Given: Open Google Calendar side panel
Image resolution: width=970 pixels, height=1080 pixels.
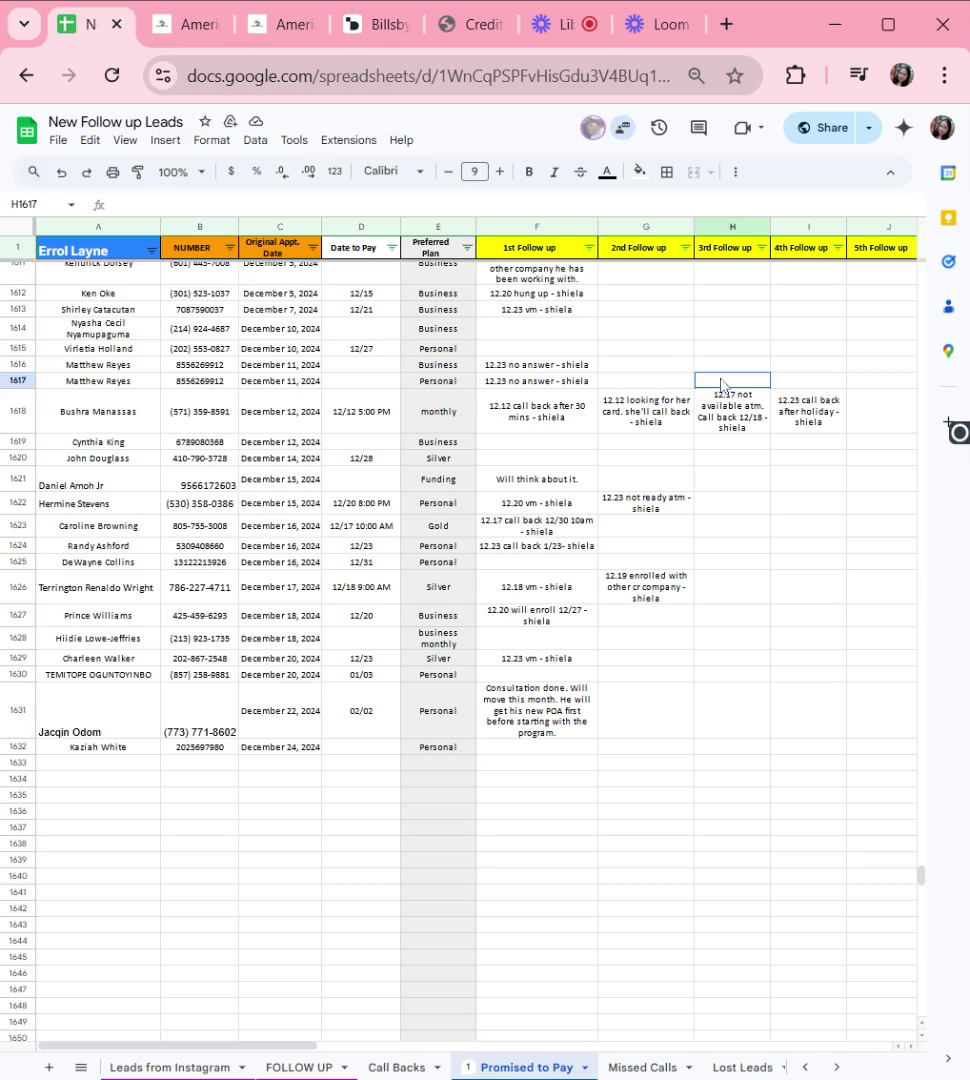Looking at the screenshot, I should [x=949, y=173].
